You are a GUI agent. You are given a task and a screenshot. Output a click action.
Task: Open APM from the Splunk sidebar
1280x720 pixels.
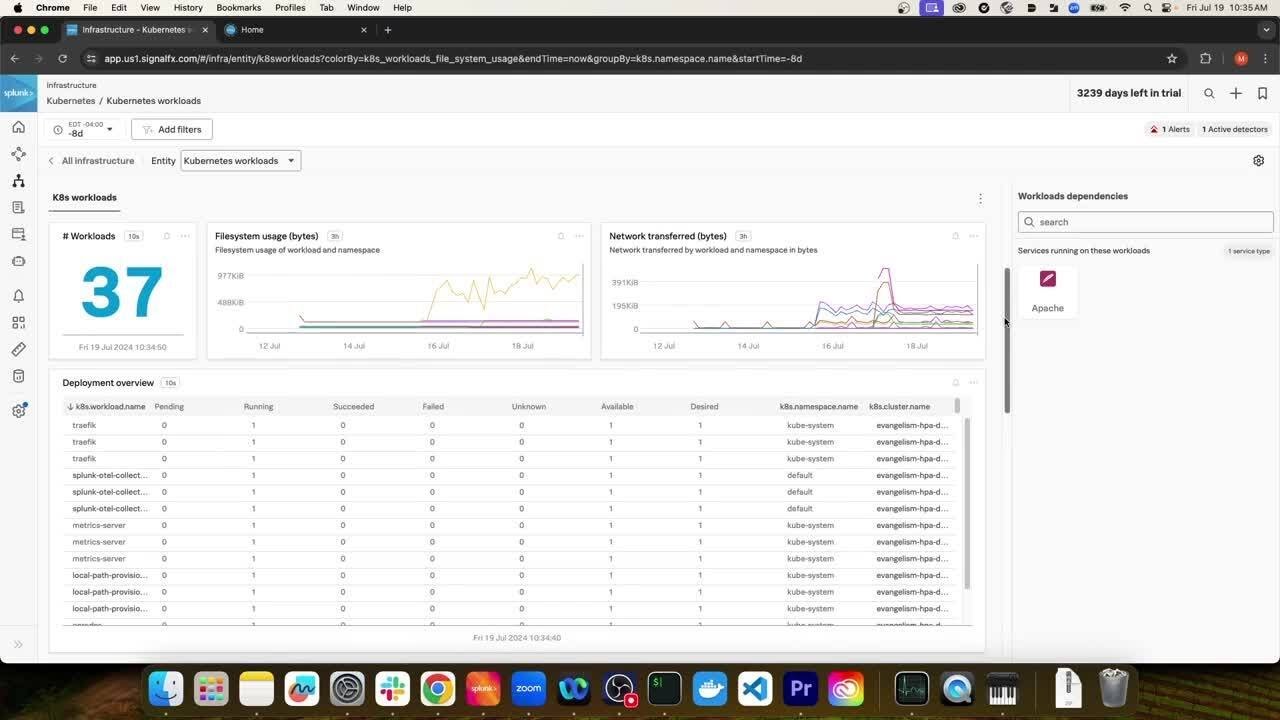[18, 154]
